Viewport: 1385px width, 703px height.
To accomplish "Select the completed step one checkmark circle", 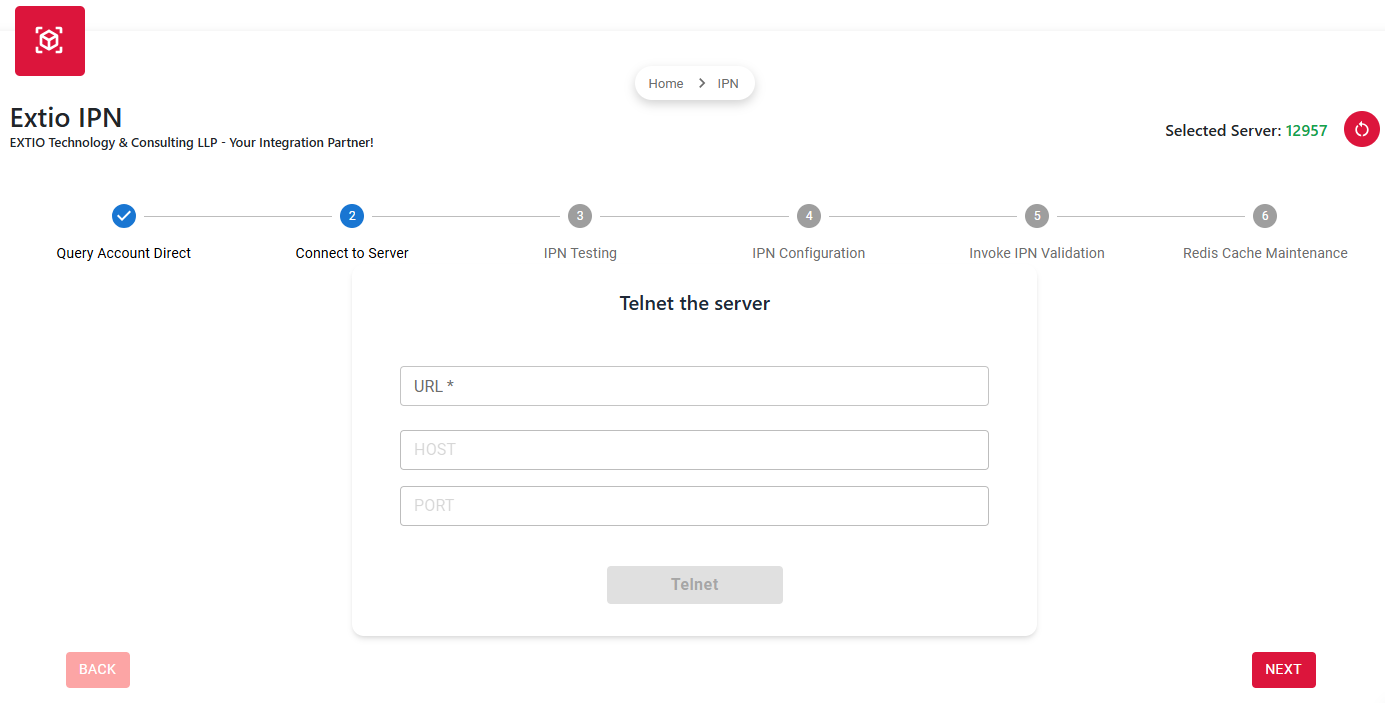I will tap(124, 216).
